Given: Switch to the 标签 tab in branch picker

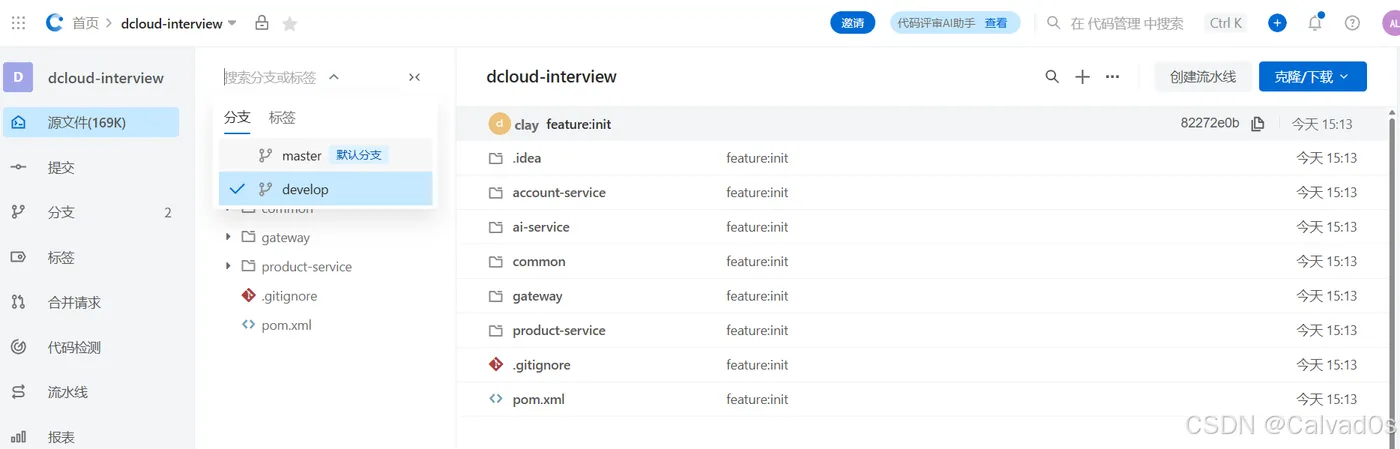Looking at the screenshot, I should pyautogui.click(x=282, y=117).
